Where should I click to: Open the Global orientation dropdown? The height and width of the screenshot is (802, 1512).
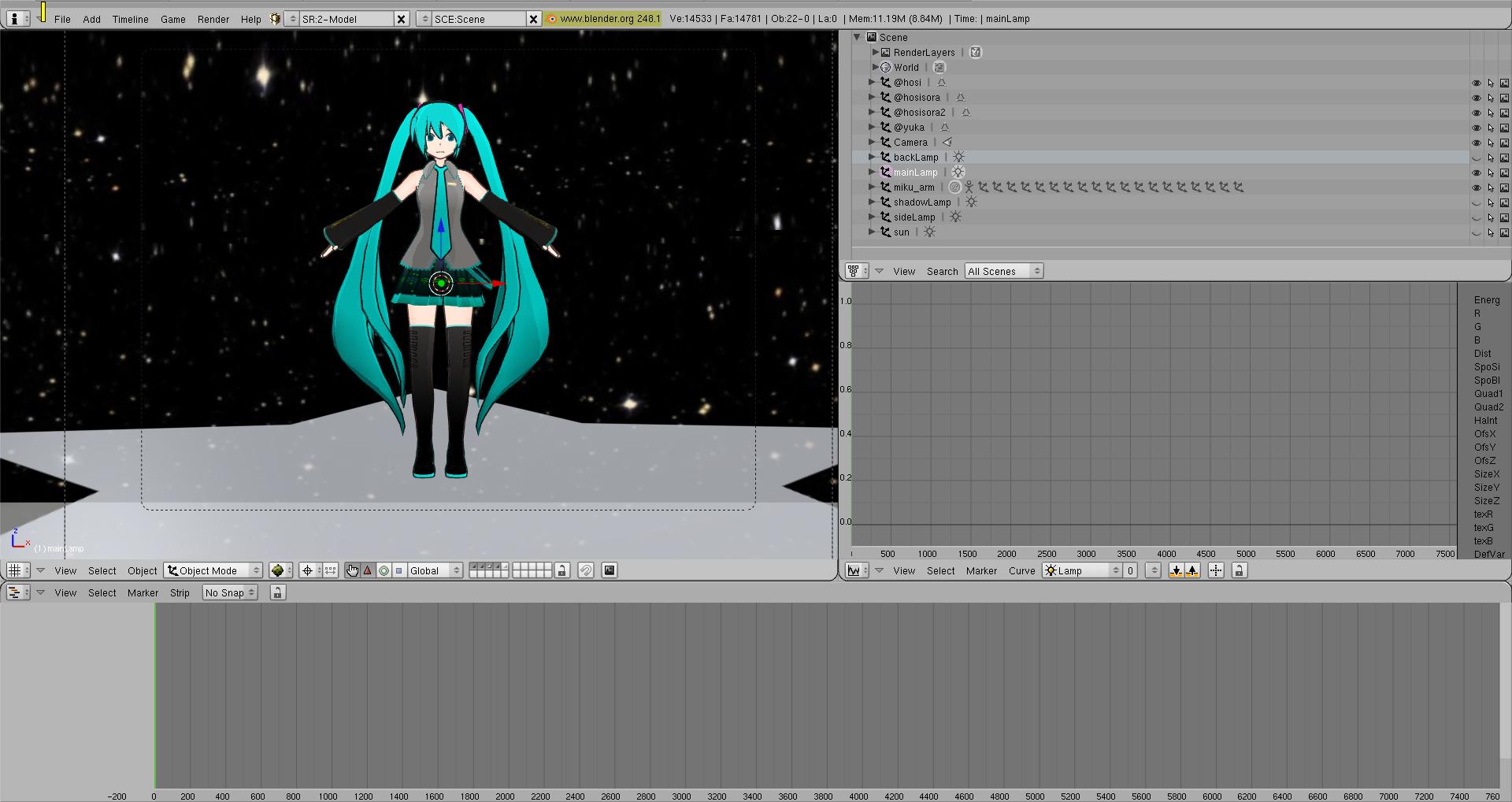435,570
